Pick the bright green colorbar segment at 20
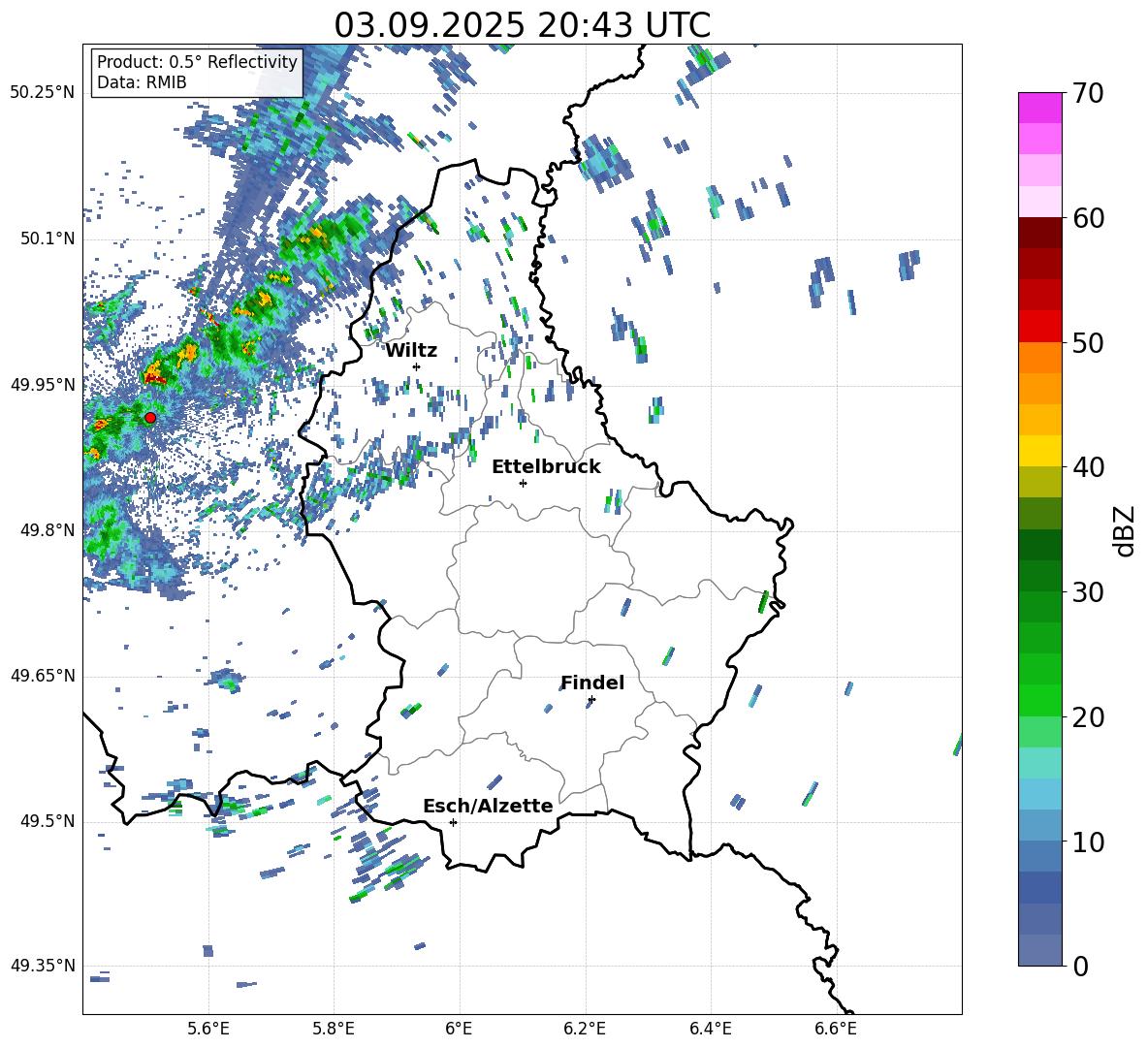This screenshot has height=1048, width=1148. click(x=1039, y=701)
